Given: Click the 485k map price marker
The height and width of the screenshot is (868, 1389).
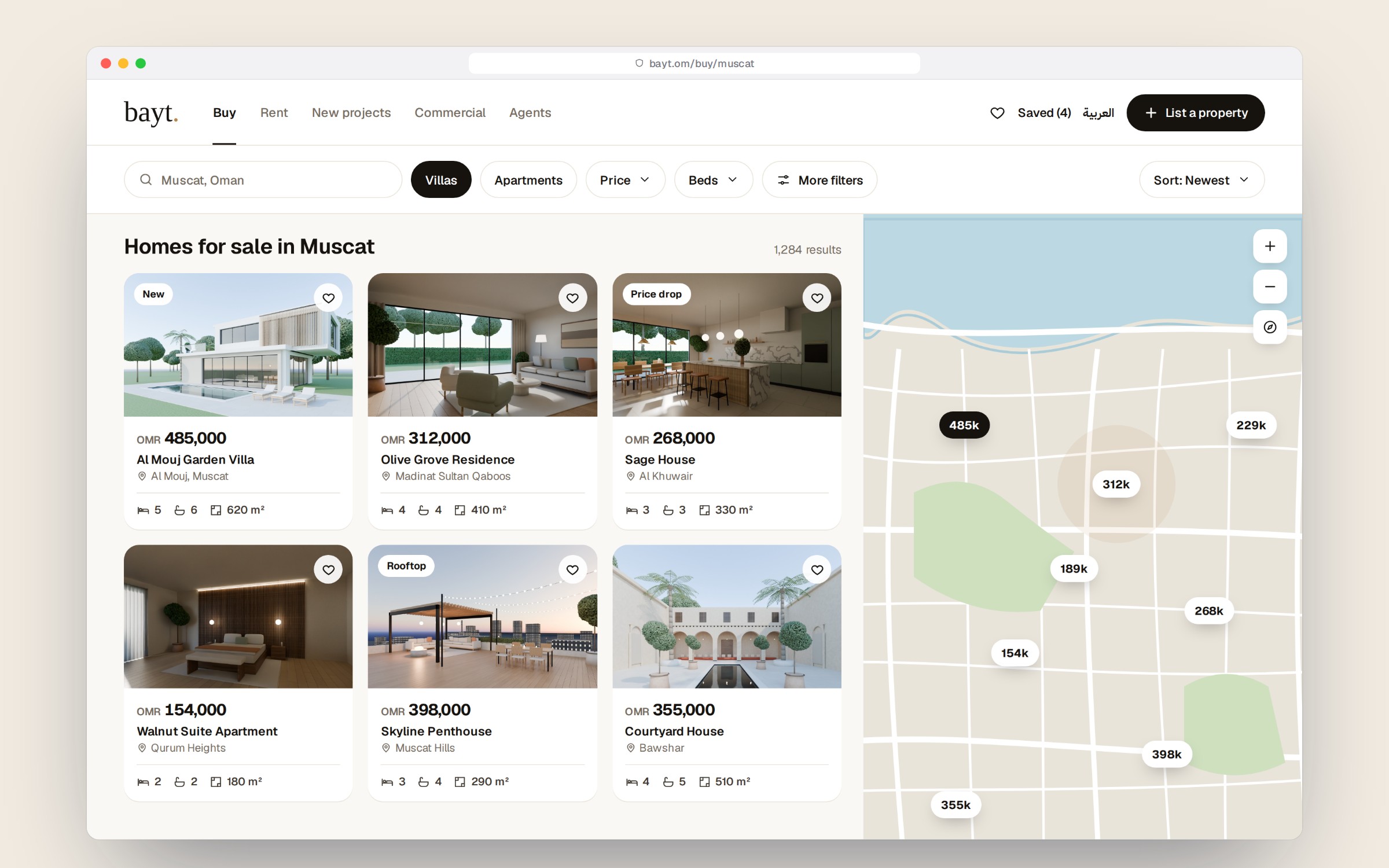Looking at the screenshot, I should pyautogui.click(x=964, y=425).
